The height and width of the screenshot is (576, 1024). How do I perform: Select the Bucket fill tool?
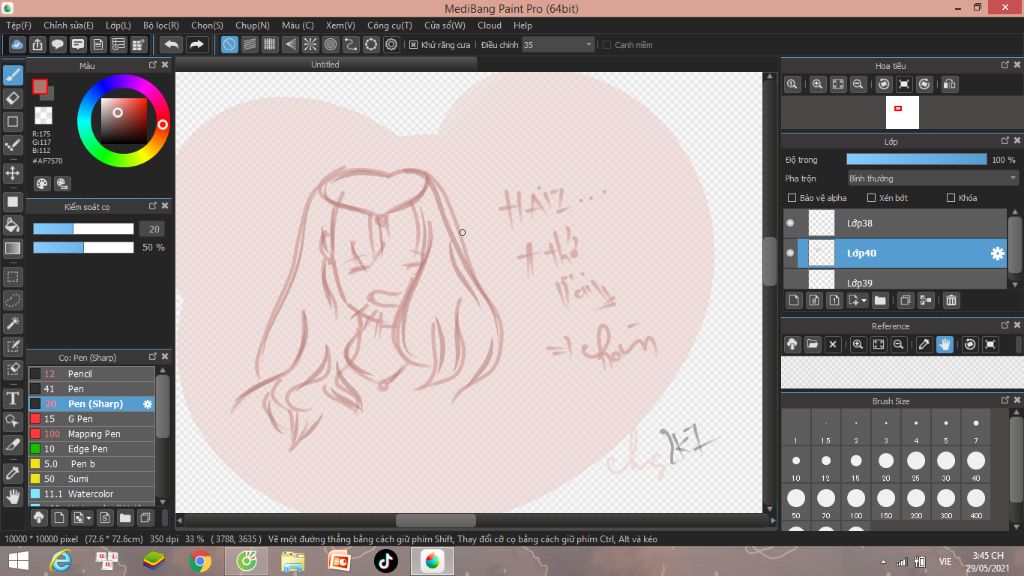coord(12,225)
